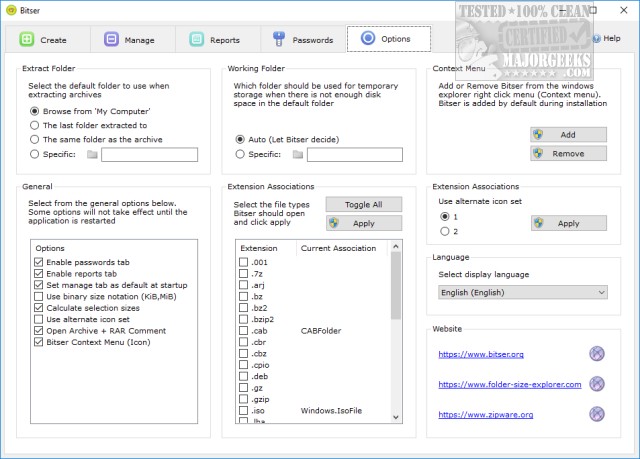Click the Bitser app logo in title bar
Screen dimensions: 640x459
pyautogui.click(x=11, y=10)
